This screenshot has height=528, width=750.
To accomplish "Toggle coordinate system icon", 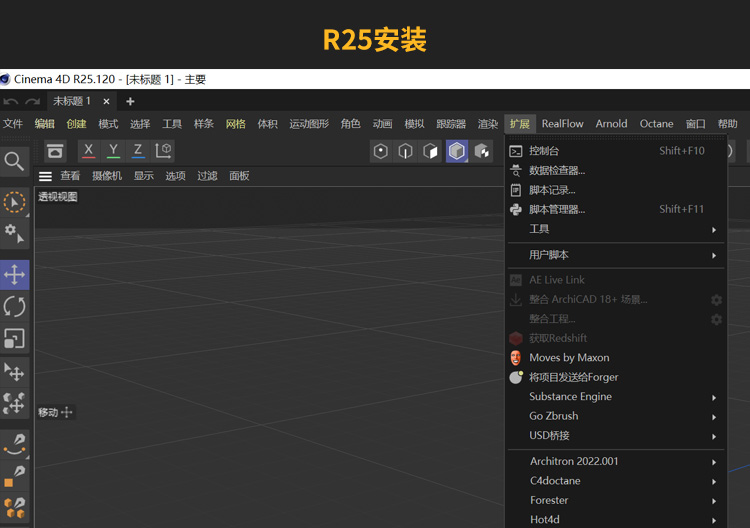I will click(163, 151).
